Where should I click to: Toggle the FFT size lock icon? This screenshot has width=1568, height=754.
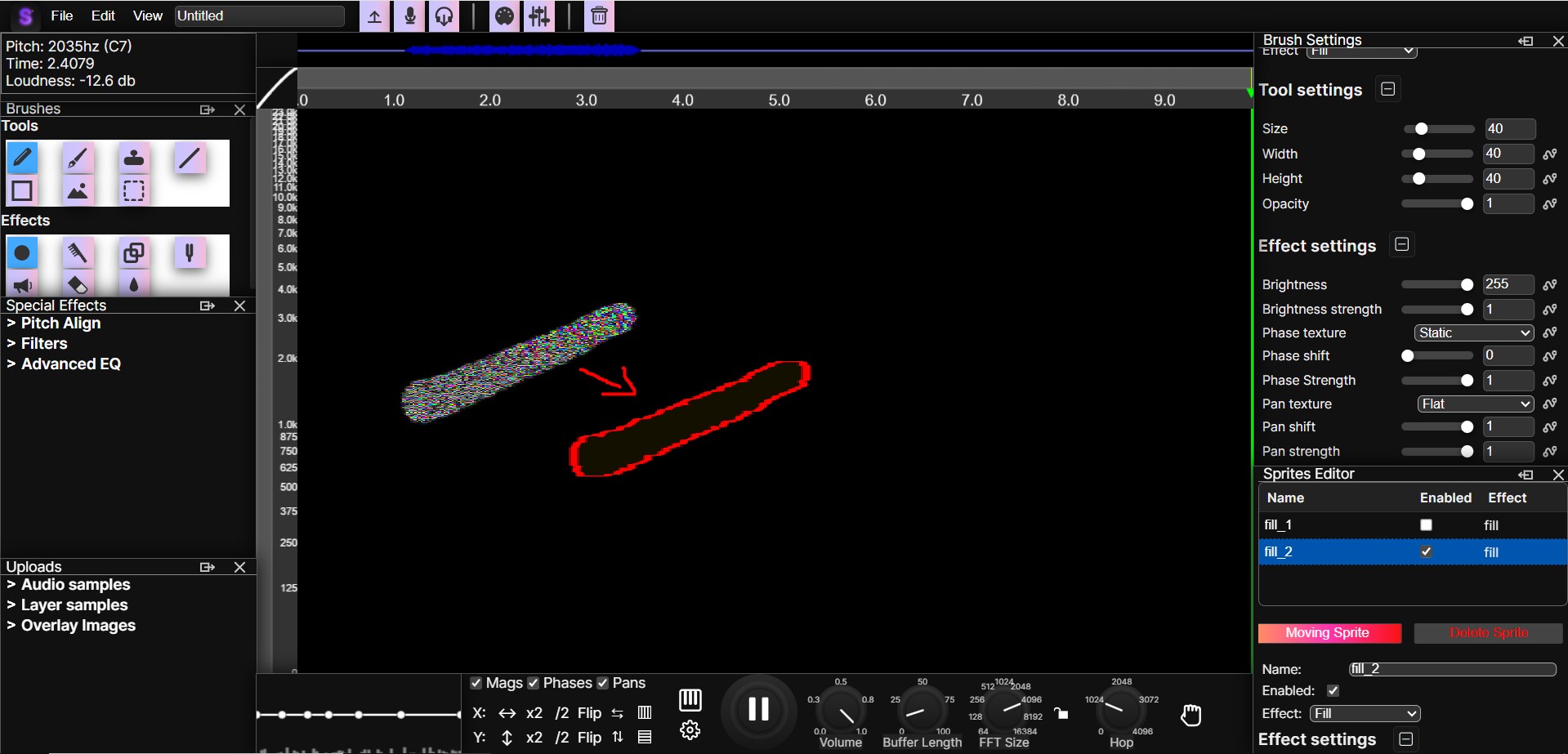1061,713
